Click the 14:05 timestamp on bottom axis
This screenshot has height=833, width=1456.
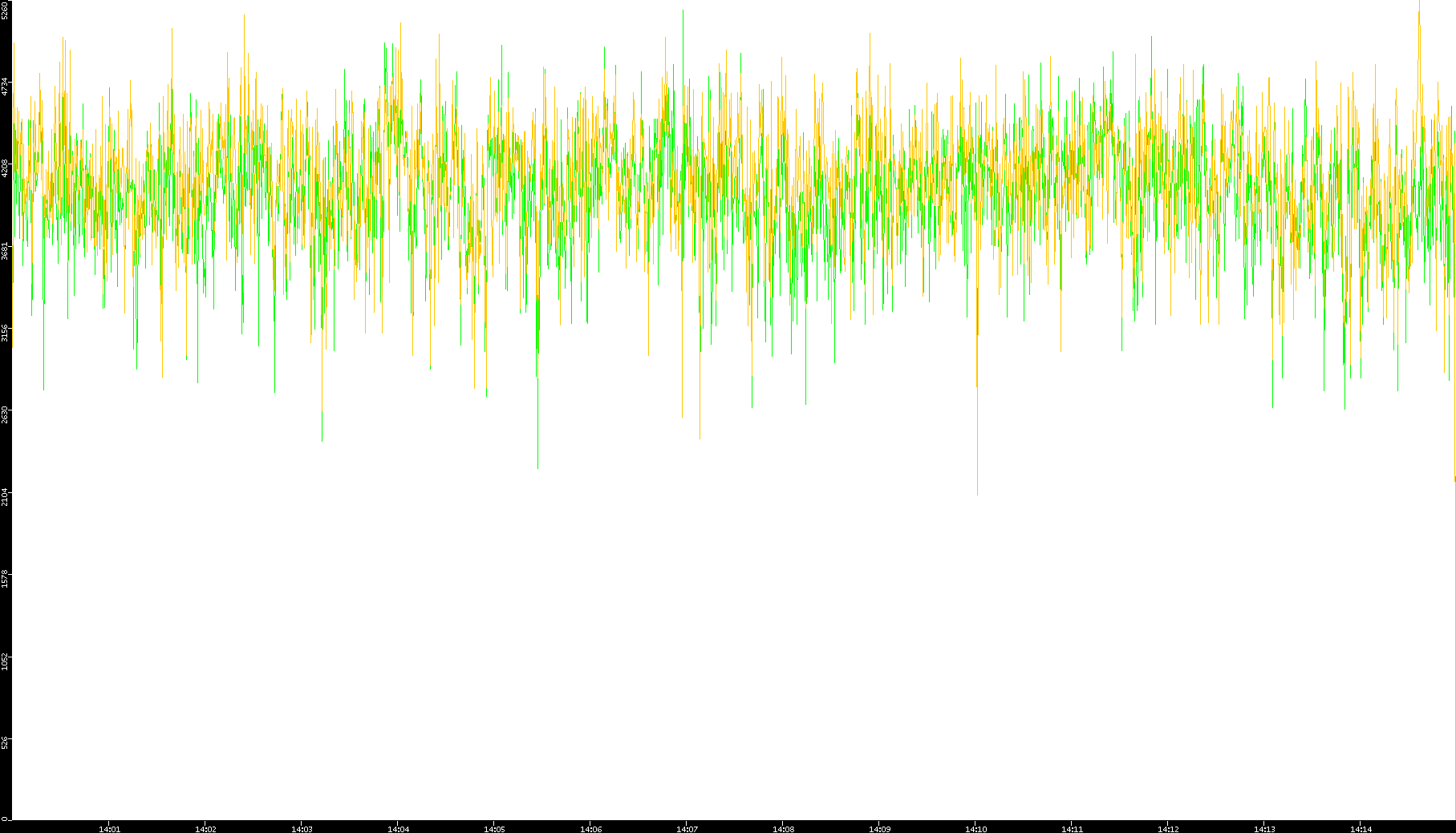[x=494, y=829]
